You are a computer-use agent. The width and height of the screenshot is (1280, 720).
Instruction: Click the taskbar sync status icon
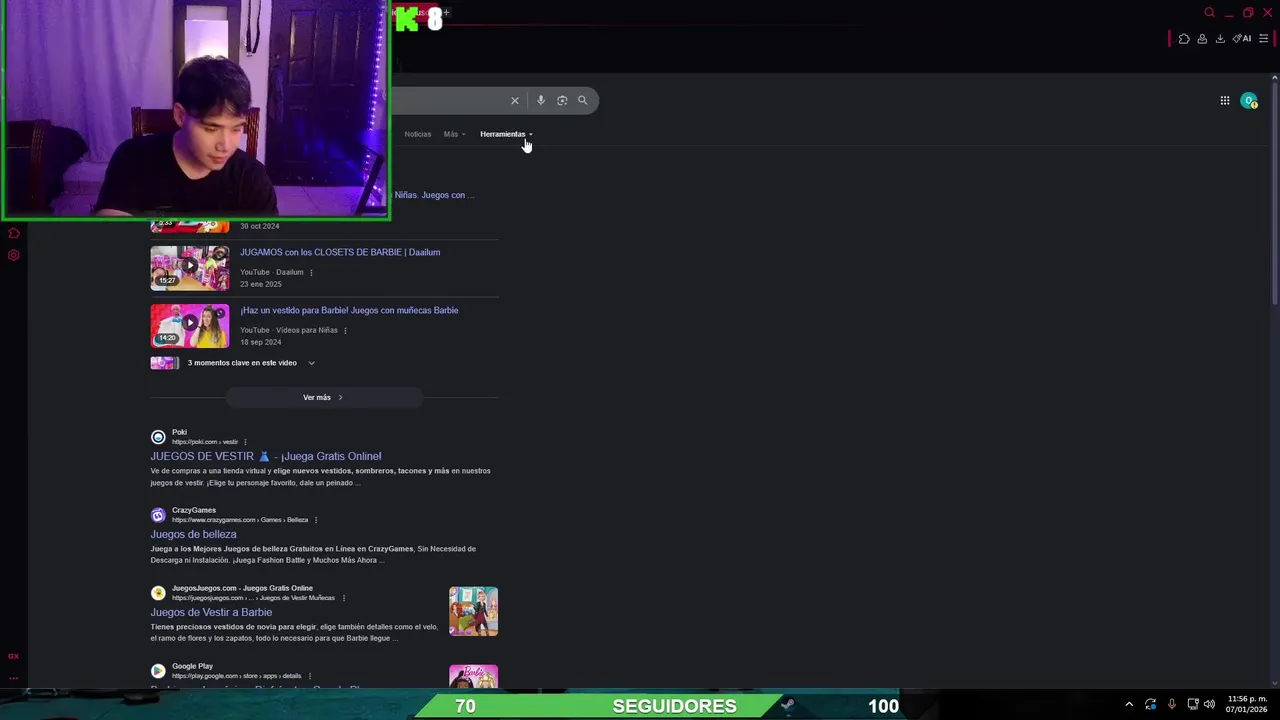[x=1150, y=705]
